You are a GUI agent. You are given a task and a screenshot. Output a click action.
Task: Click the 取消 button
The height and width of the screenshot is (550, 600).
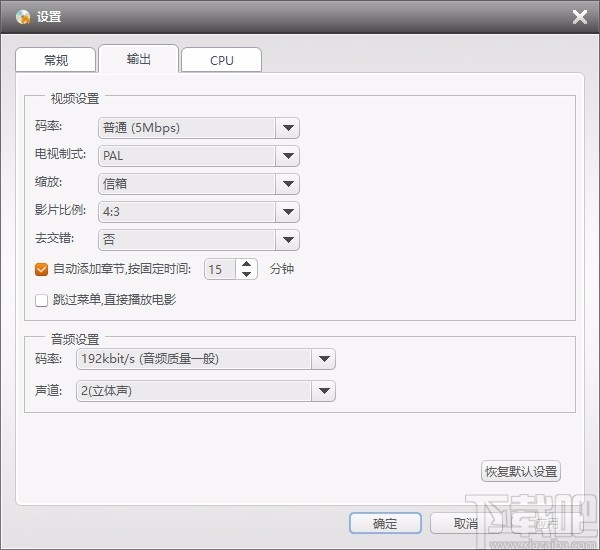(466, 523)
